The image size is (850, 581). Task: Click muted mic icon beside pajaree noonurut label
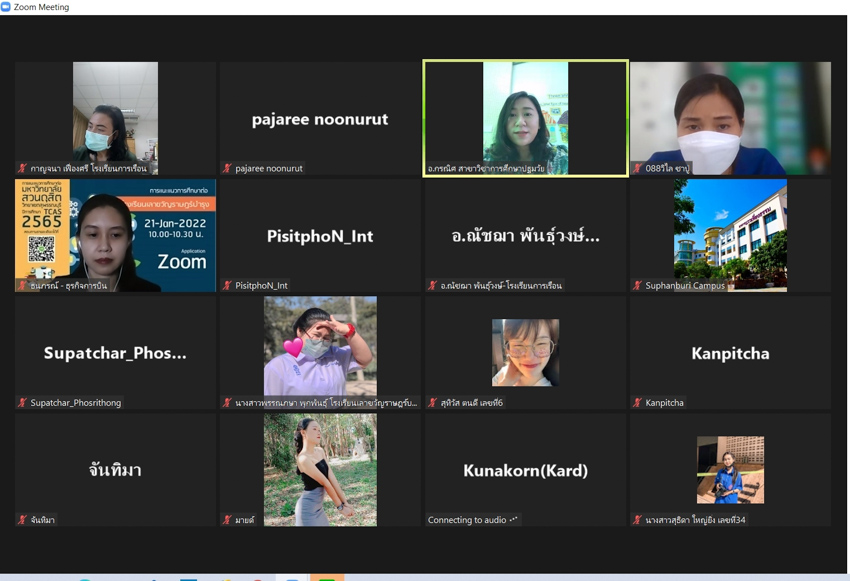click(228, 169)
